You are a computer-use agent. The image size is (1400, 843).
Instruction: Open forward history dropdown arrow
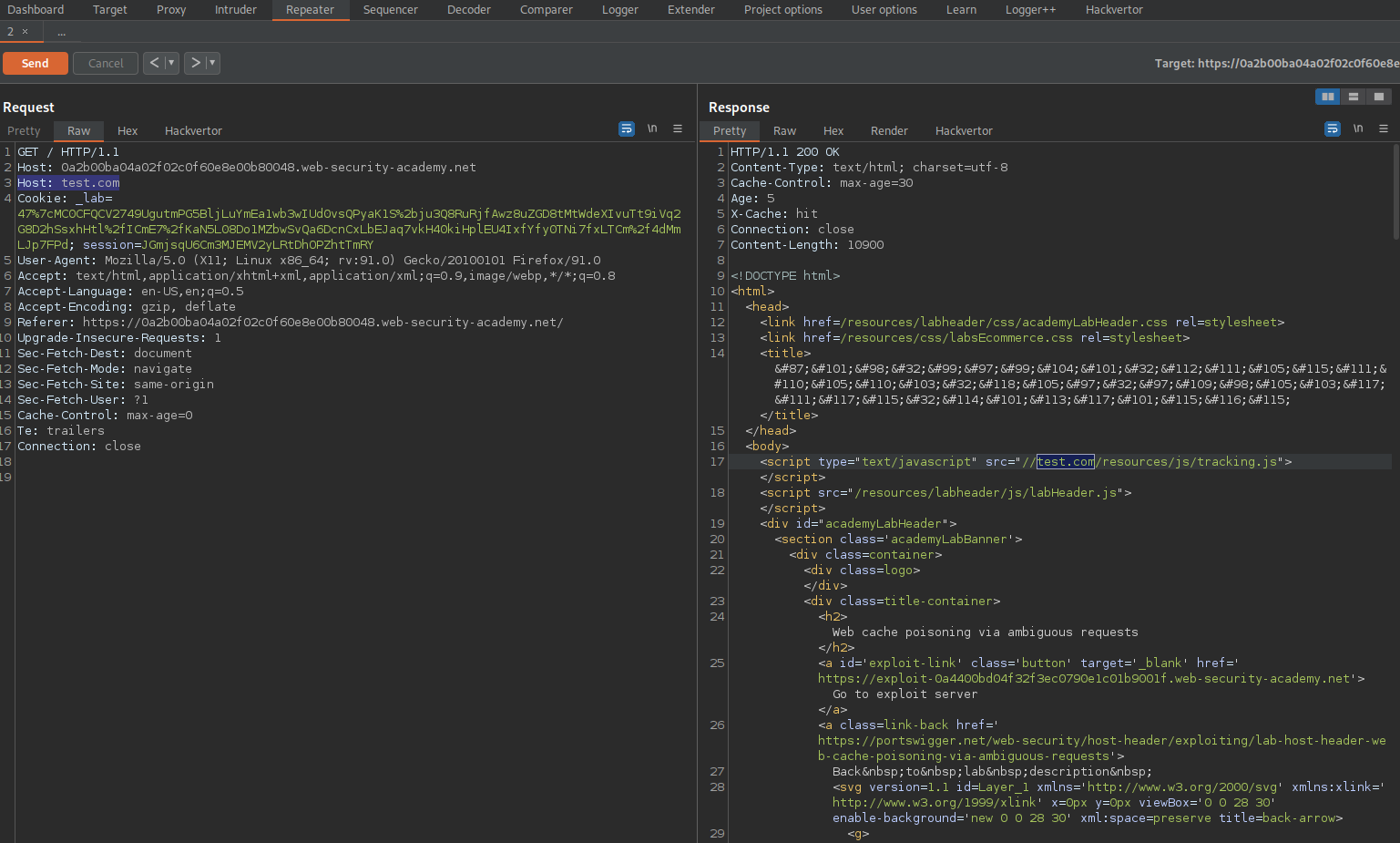pos(212,63)
